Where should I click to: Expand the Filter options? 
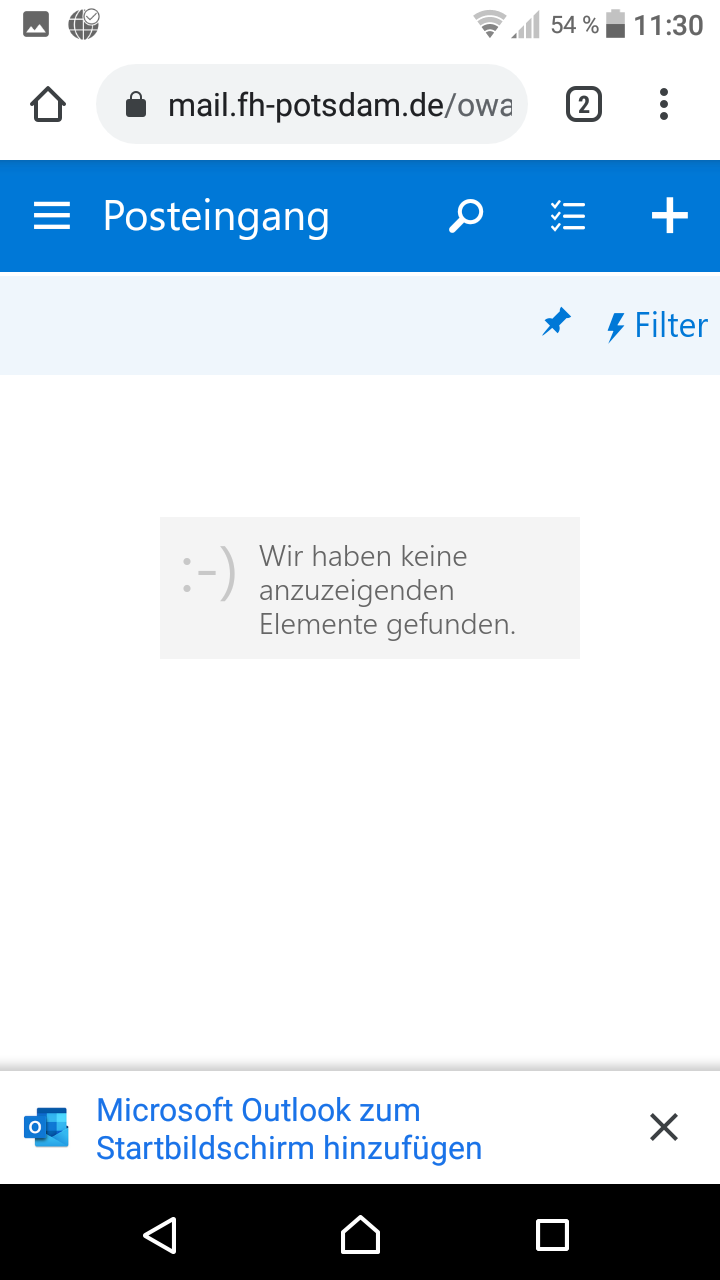(x=658, y=325)
